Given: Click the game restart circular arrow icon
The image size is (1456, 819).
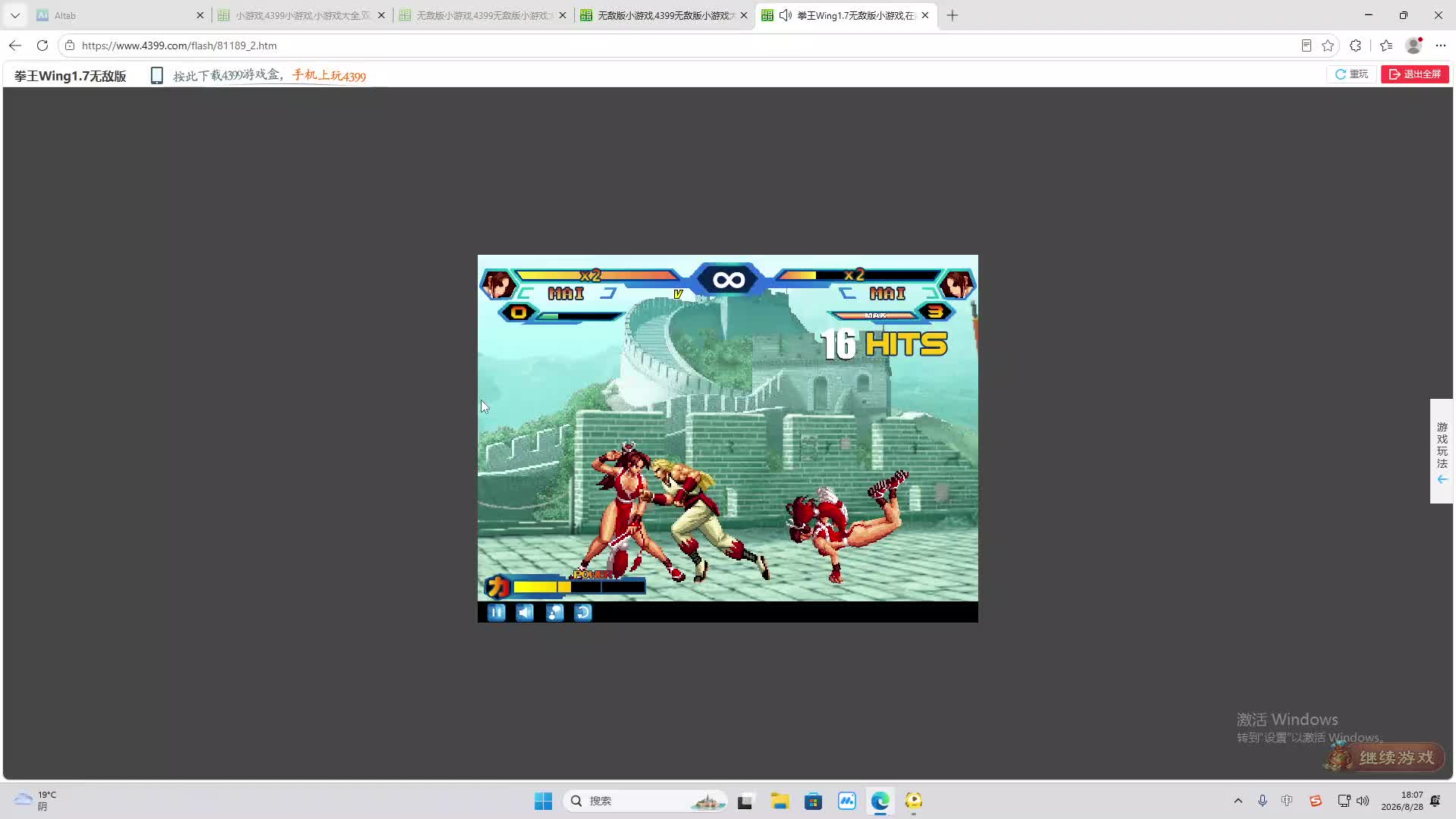Looking at the screenshot, I should [583, 613].
